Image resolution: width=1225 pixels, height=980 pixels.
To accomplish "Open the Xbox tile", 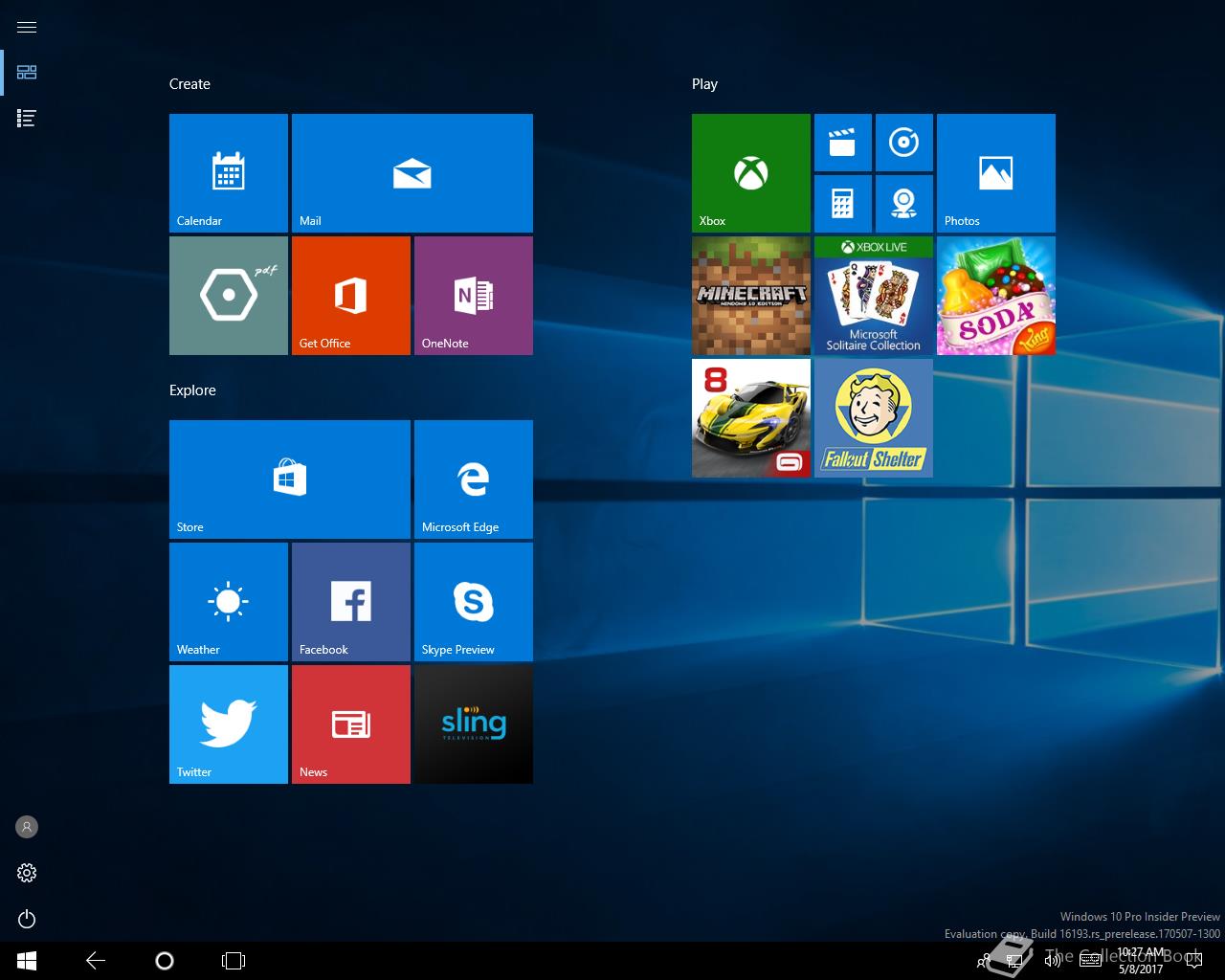I will coord(751,173).
